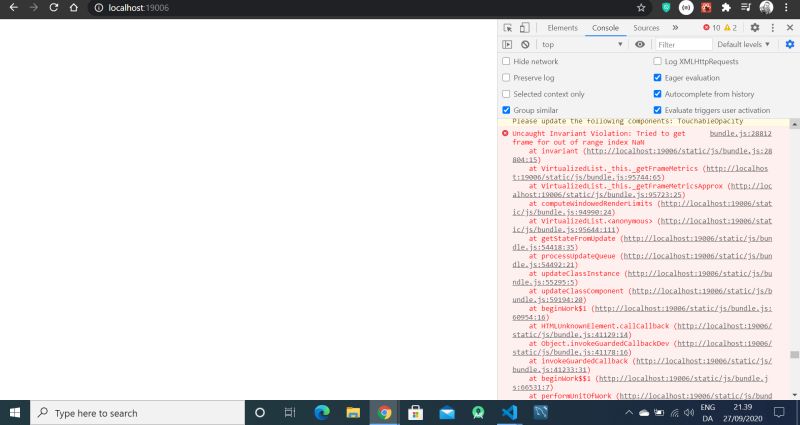Open the Windows Start menu

coord(15,412)
